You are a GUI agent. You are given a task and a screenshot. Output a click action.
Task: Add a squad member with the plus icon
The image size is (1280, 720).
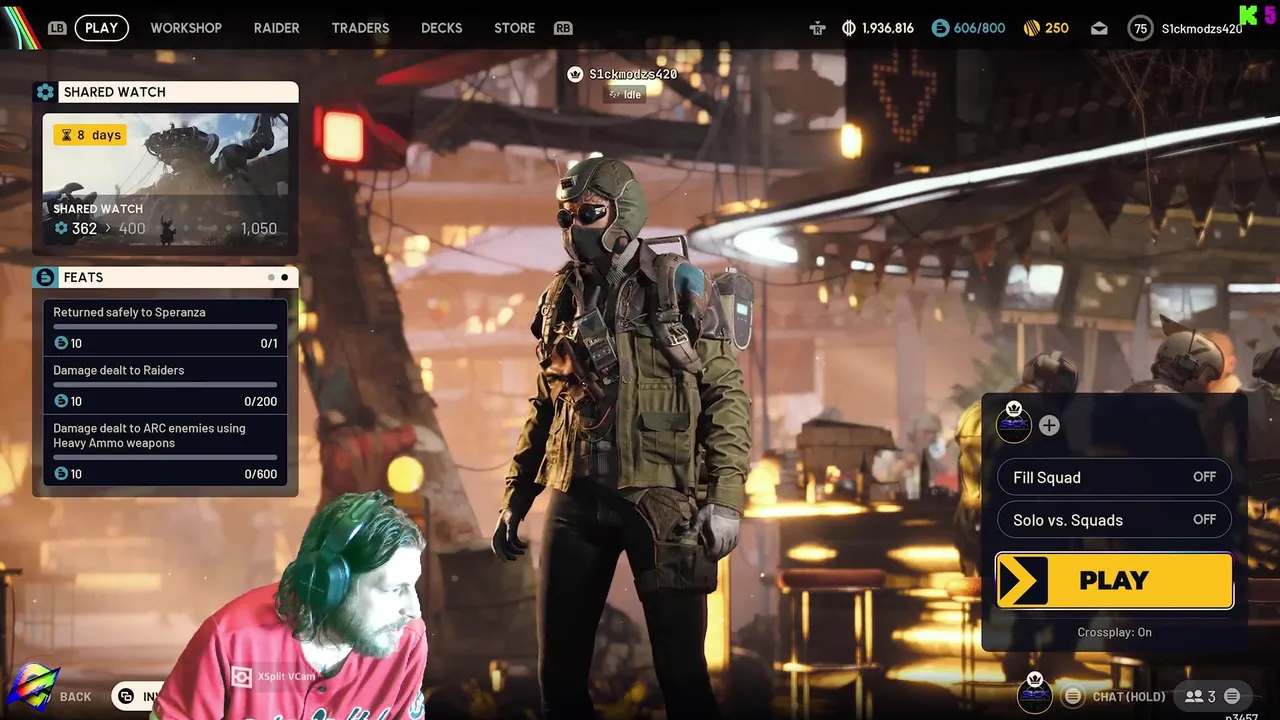tap(1048, 425)
